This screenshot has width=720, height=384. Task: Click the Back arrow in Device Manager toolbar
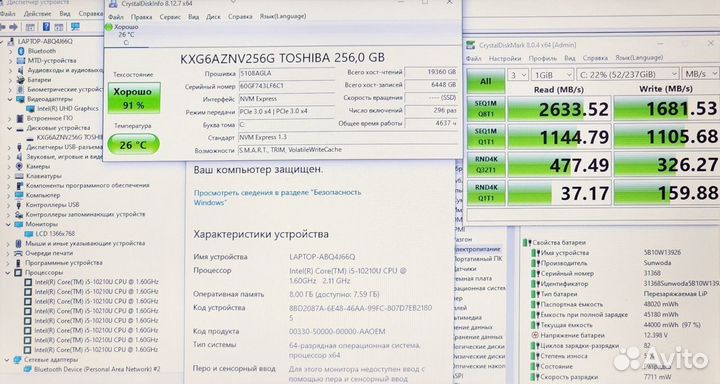(x=4, y=27)
